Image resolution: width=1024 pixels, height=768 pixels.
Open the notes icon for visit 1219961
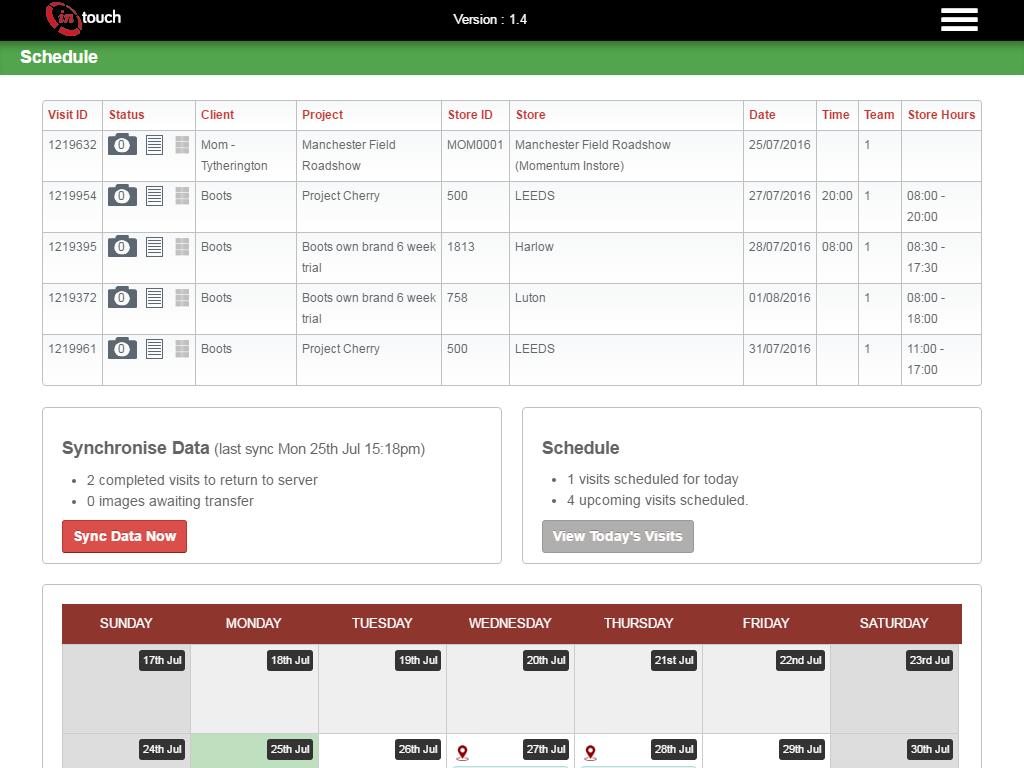(x=154, y=349)
